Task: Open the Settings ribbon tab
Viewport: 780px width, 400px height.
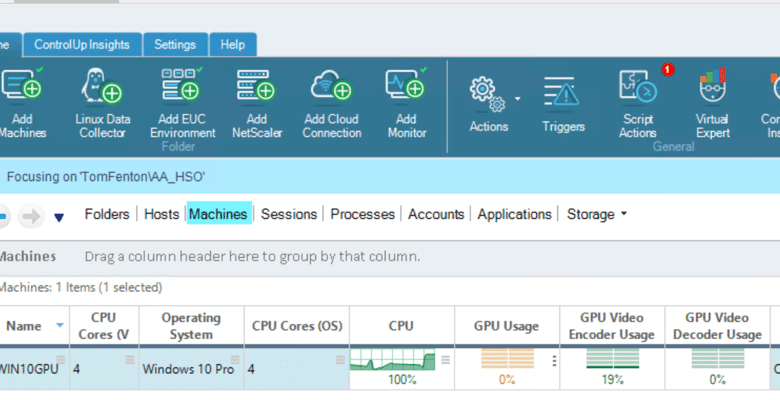Action: point(175,45)
